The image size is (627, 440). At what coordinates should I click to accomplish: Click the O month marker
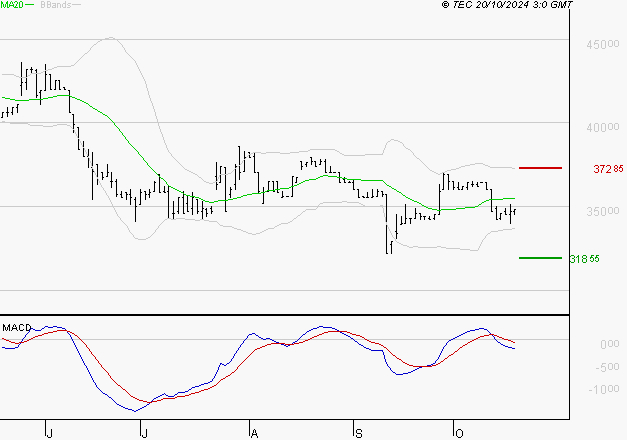tap(459, 434)
